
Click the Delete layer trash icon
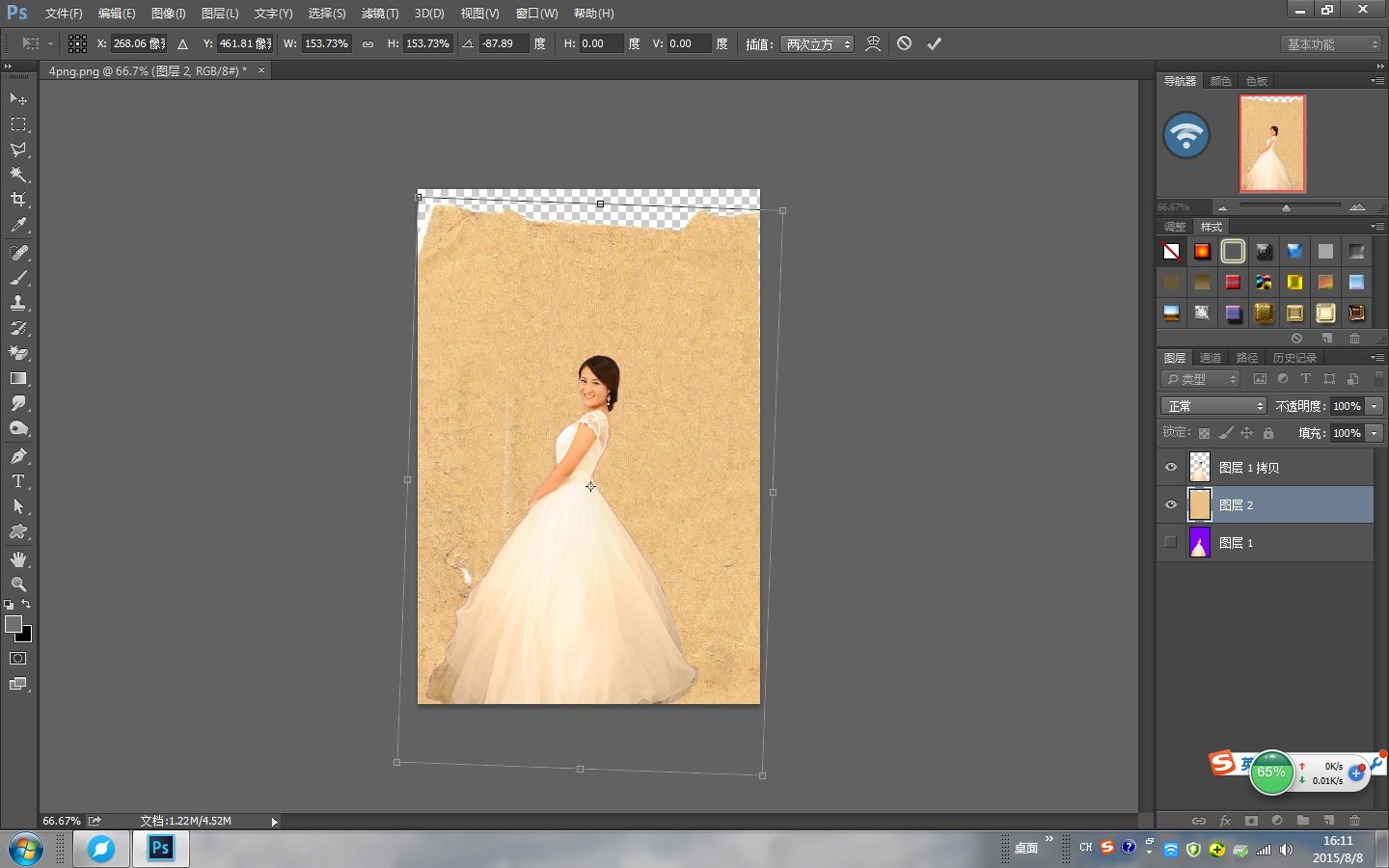click(1355, 821)
